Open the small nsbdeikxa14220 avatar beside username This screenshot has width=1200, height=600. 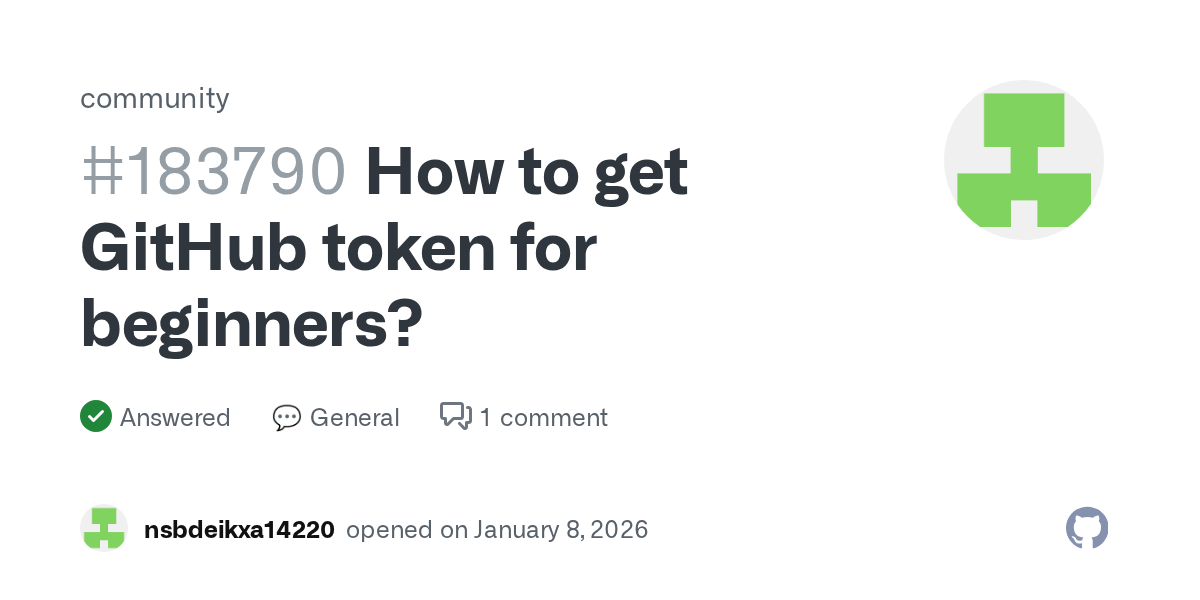[104, 529]
